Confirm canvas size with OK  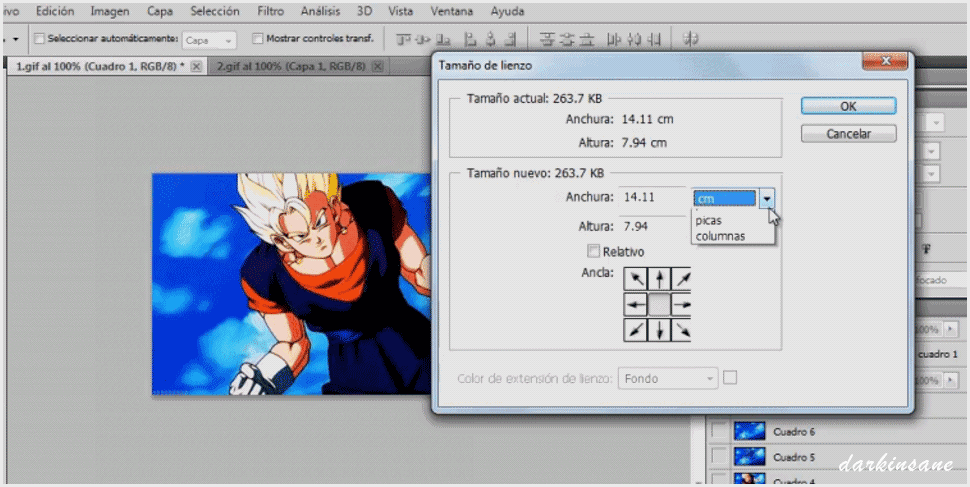coord(848,106)
